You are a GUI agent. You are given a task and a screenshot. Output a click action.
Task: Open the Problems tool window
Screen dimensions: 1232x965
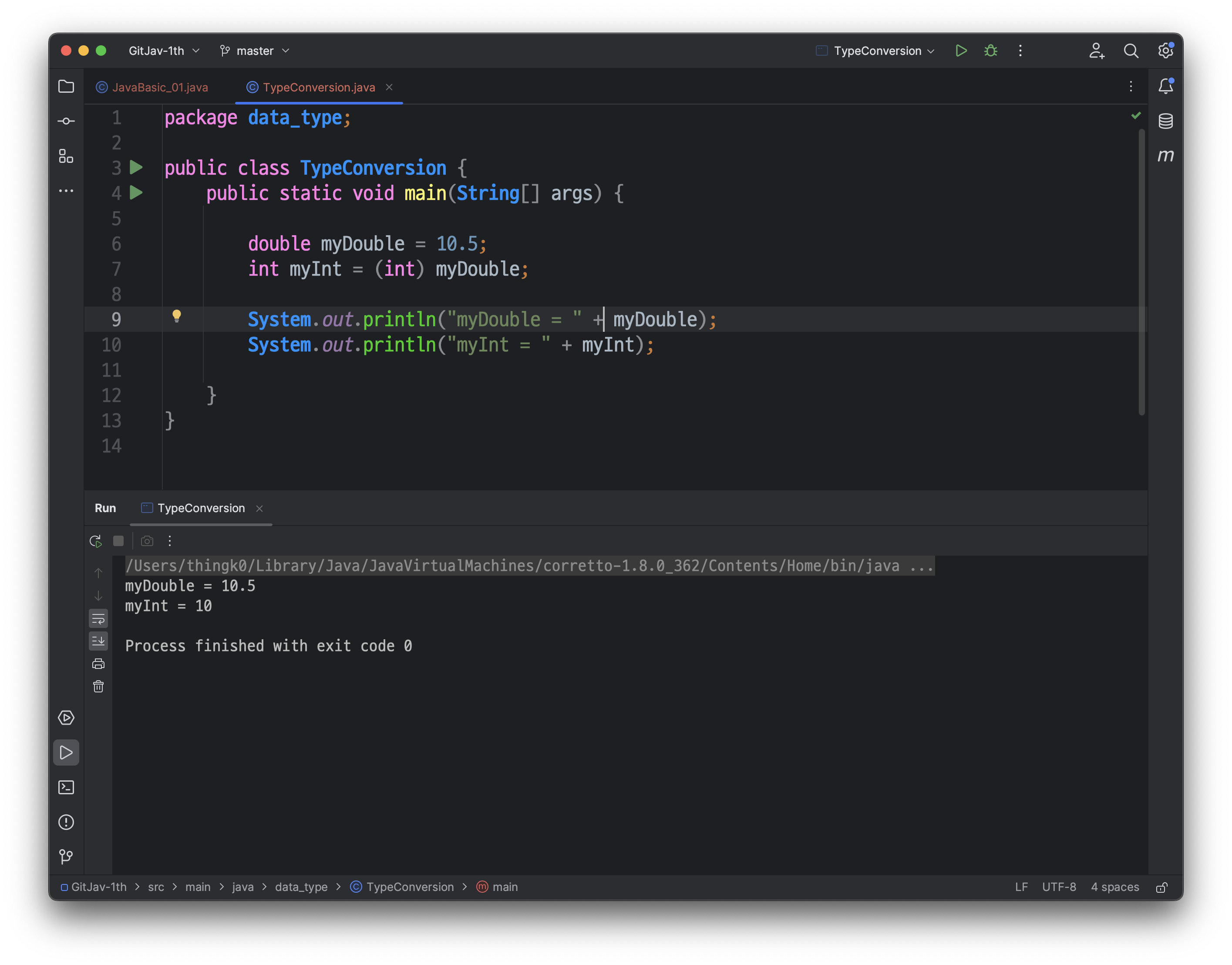66,822
